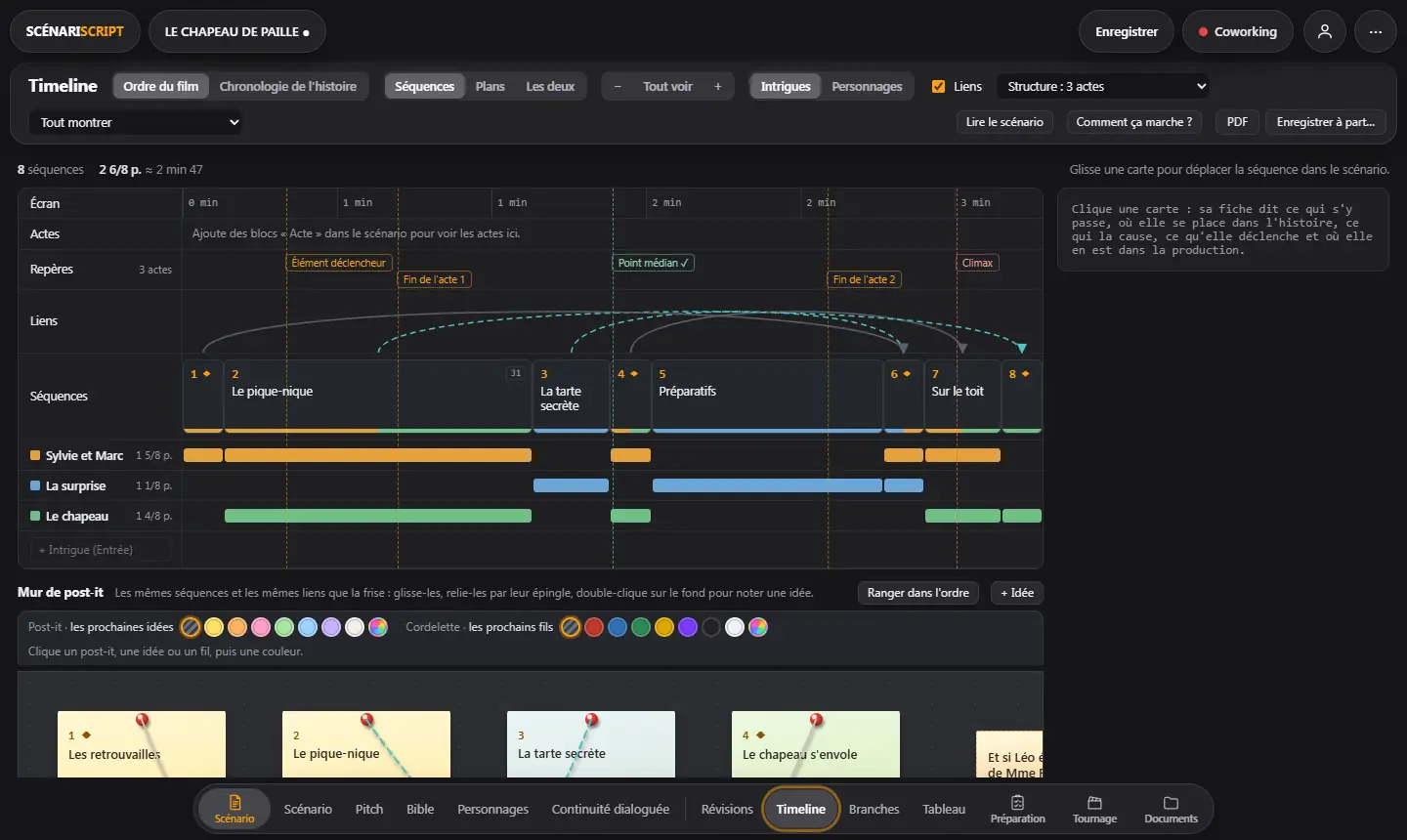Go to the Branches tab
The width and height of the screenshot is (1407, 840).
[874, 809]
